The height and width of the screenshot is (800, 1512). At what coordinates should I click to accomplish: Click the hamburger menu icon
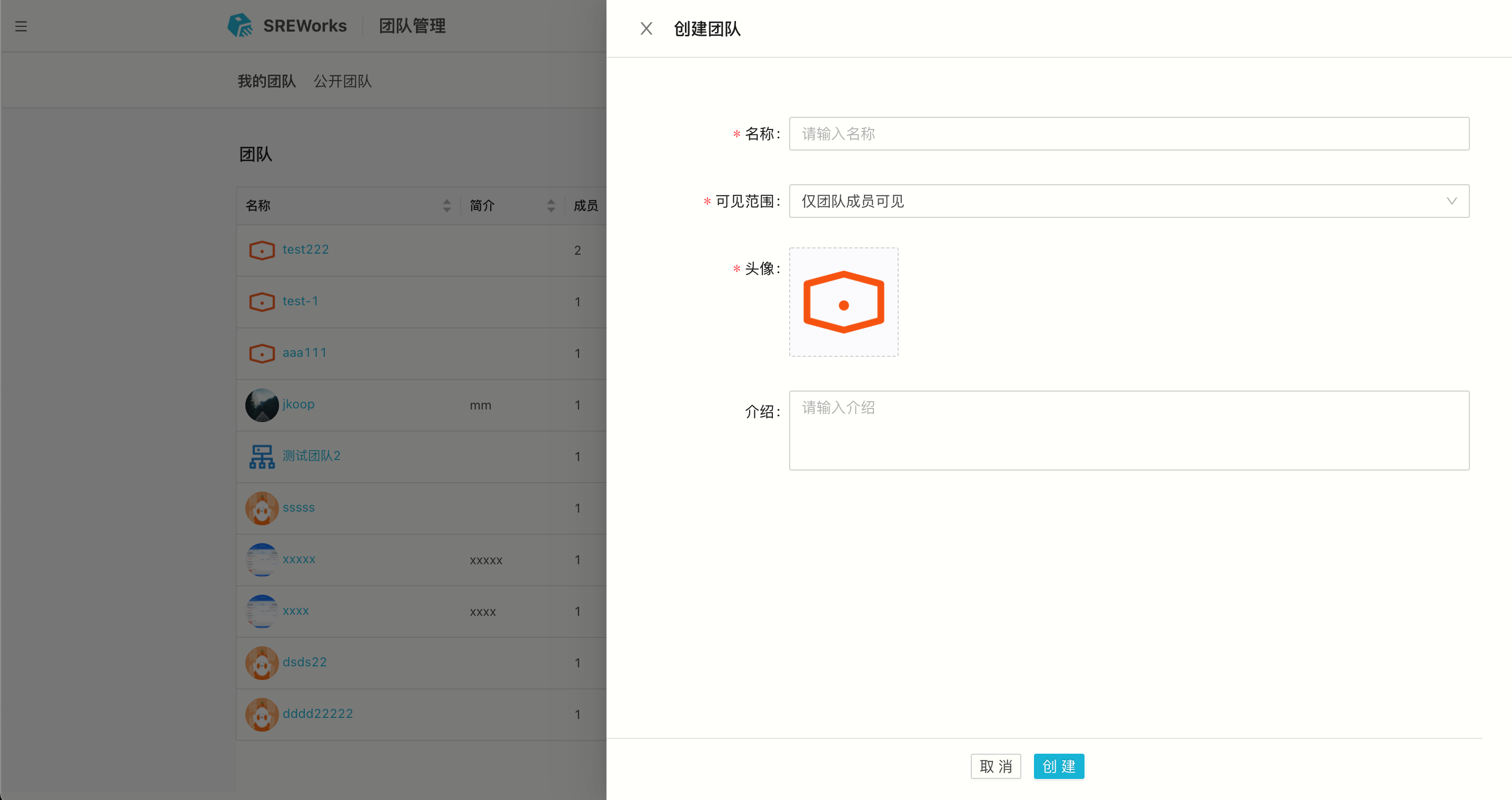pyautogui.click(x=21, y=26)
